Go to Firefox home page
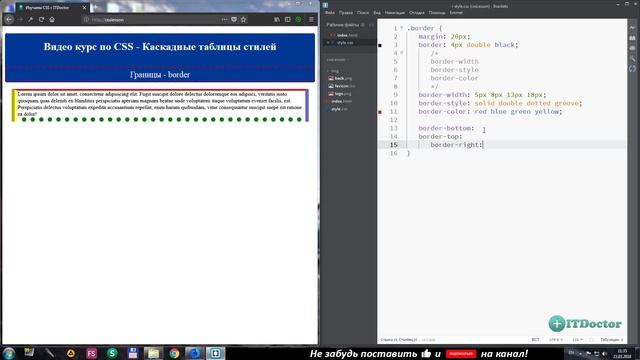 (x=52, y=19)
